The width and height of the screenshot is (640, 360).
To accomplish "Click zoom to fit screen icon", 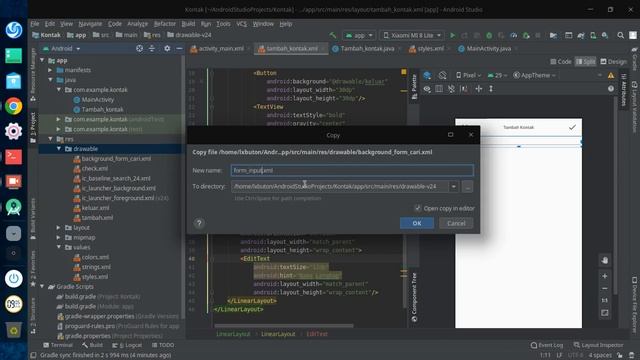I will coord(604,313).
